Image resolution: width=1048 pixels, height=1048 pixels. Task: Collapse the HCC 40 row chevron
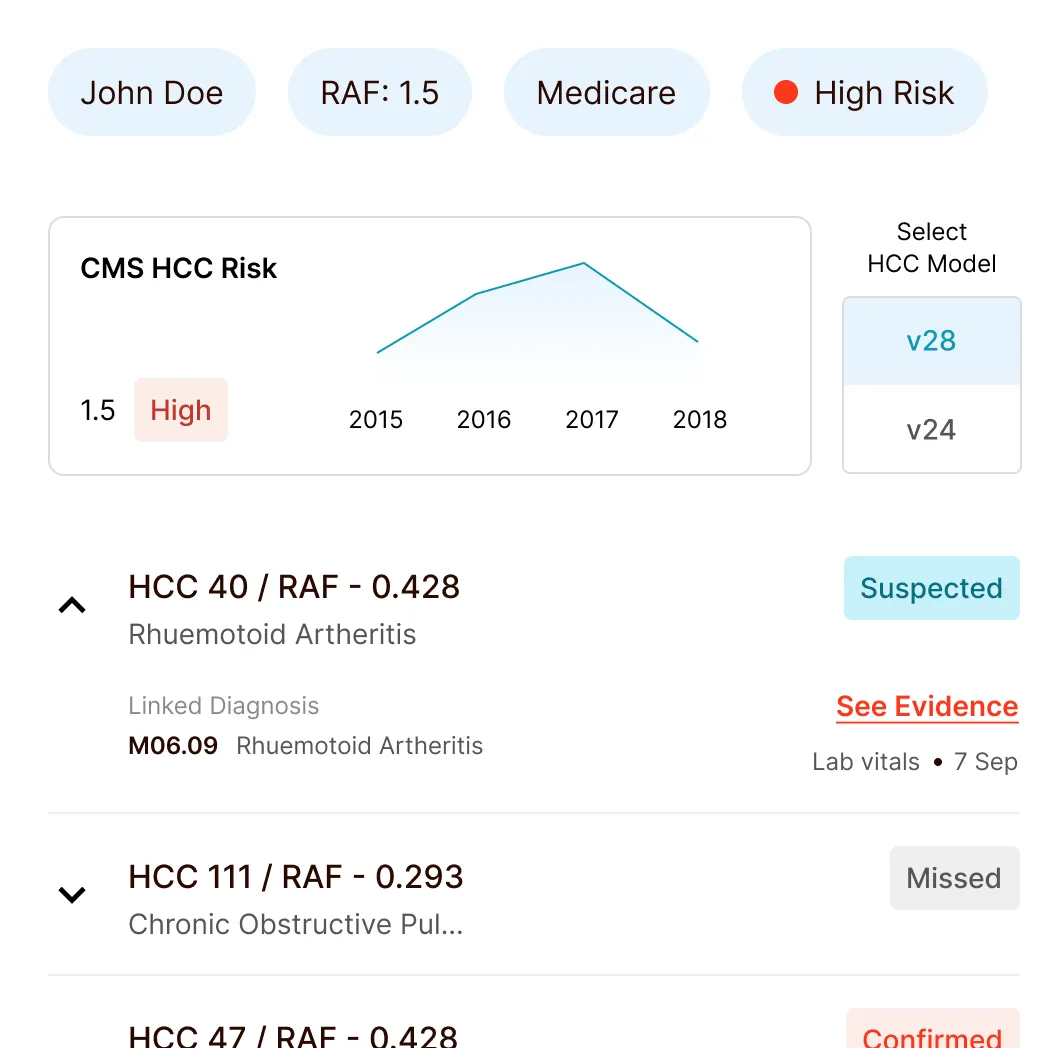tap(72, 605)
